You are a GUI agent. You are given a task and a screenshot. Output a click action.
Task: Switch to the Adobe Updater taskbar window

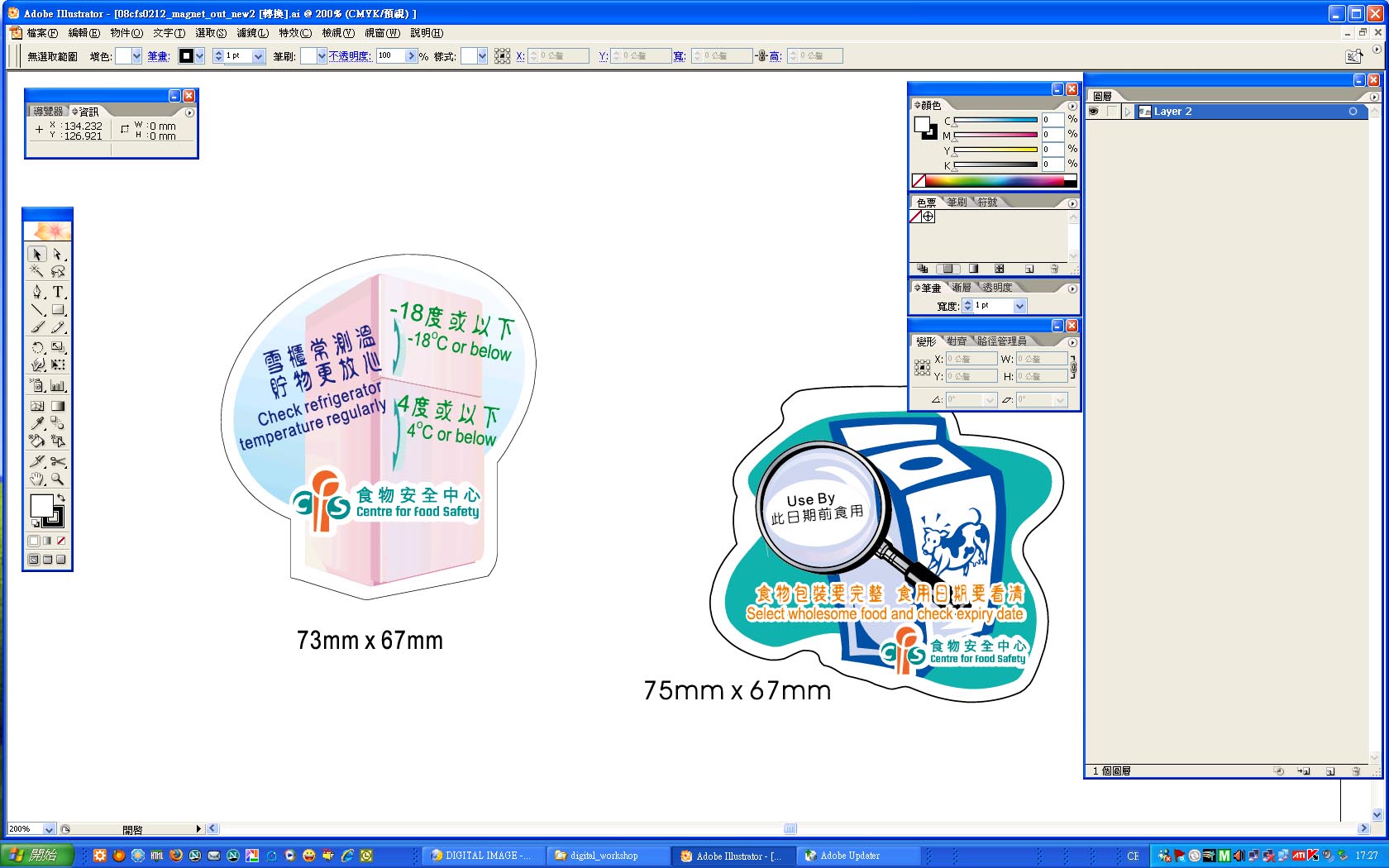pyautogui.click(x=858, y=856)
